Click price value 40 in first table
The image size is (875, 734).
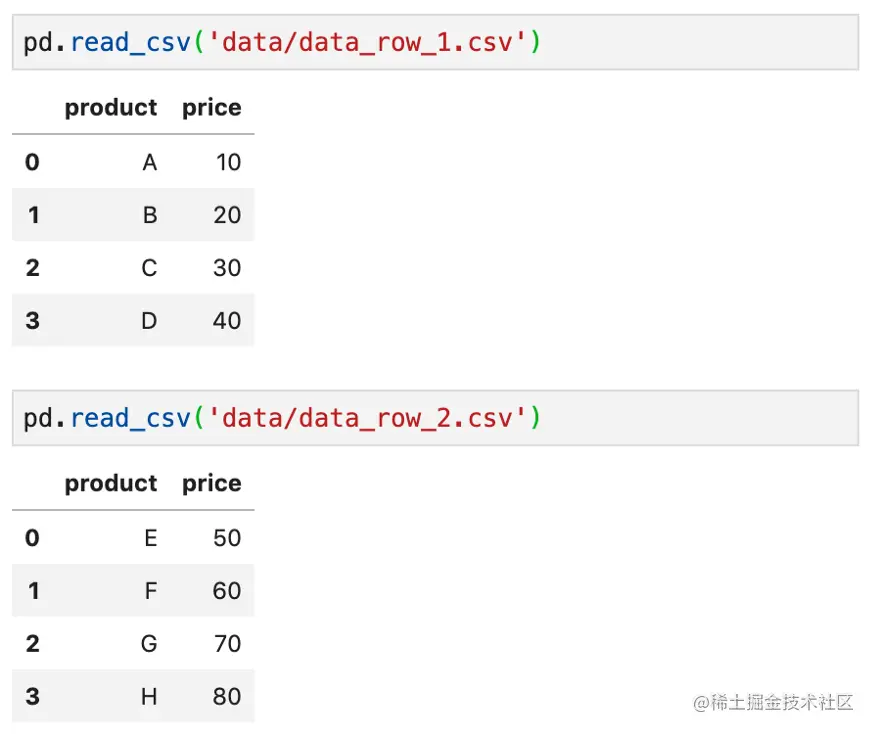pyautogui.click(x=227, y=321)
